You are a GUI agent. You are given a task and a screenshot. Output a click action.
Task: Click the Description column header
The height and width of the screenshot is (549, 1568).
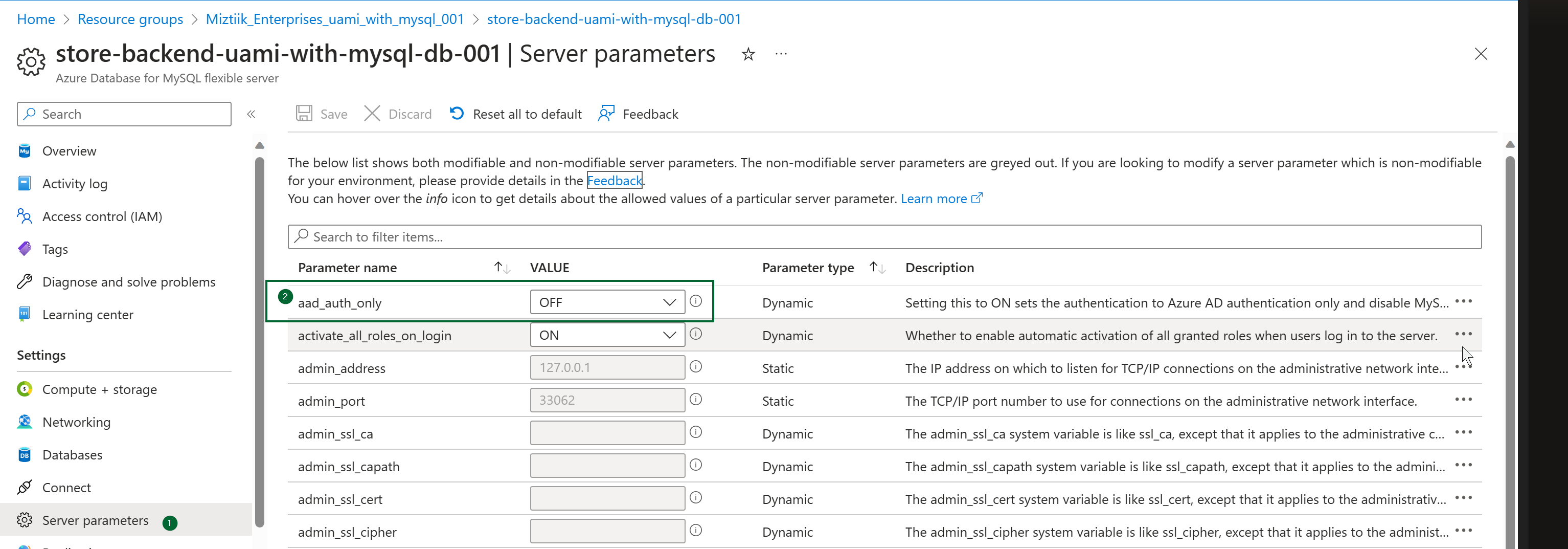point(939,268)
